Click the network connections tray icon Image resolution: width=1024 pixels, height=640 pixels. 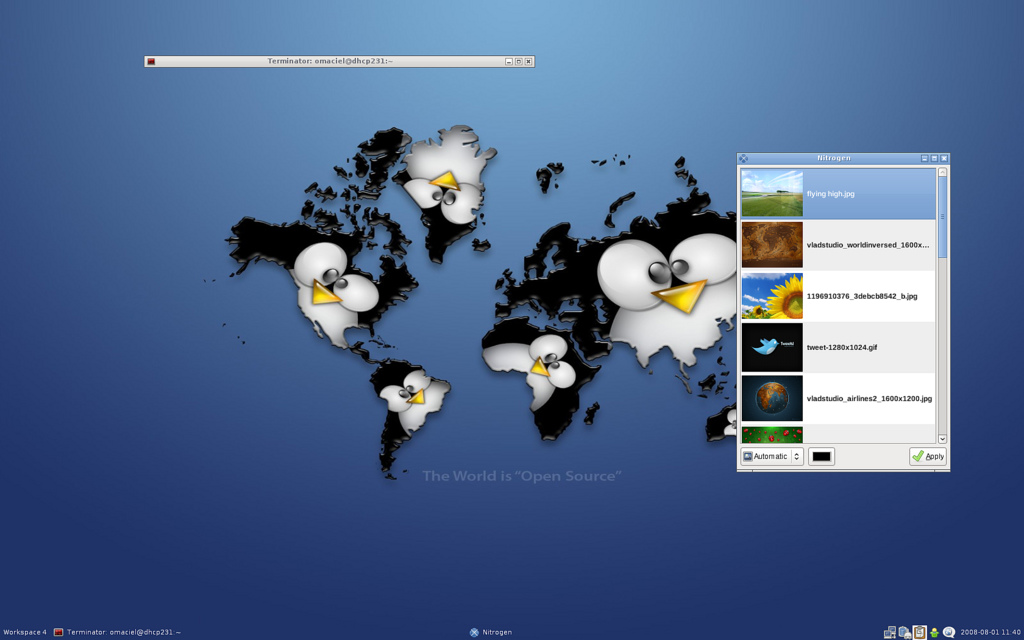[890, 632]
